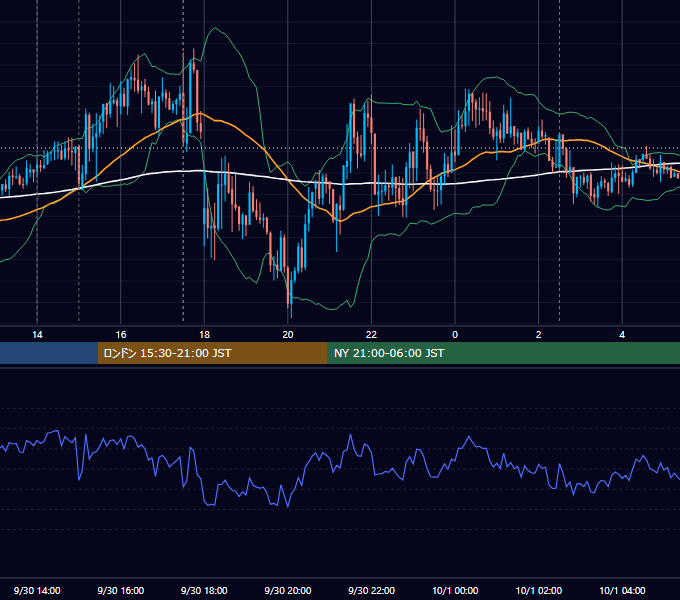Click the 9/30 14:00 time label
Screen dimensions: 680x600
37,590
